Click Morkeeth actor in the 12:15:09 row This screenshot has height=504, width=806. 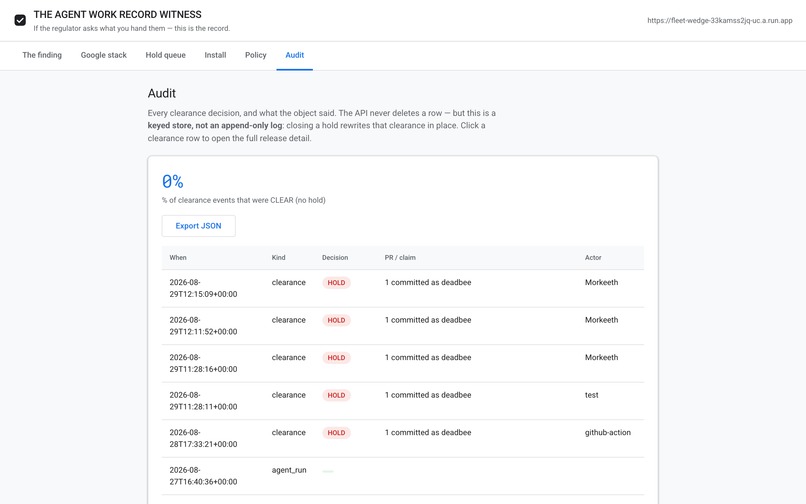(601, 282)
